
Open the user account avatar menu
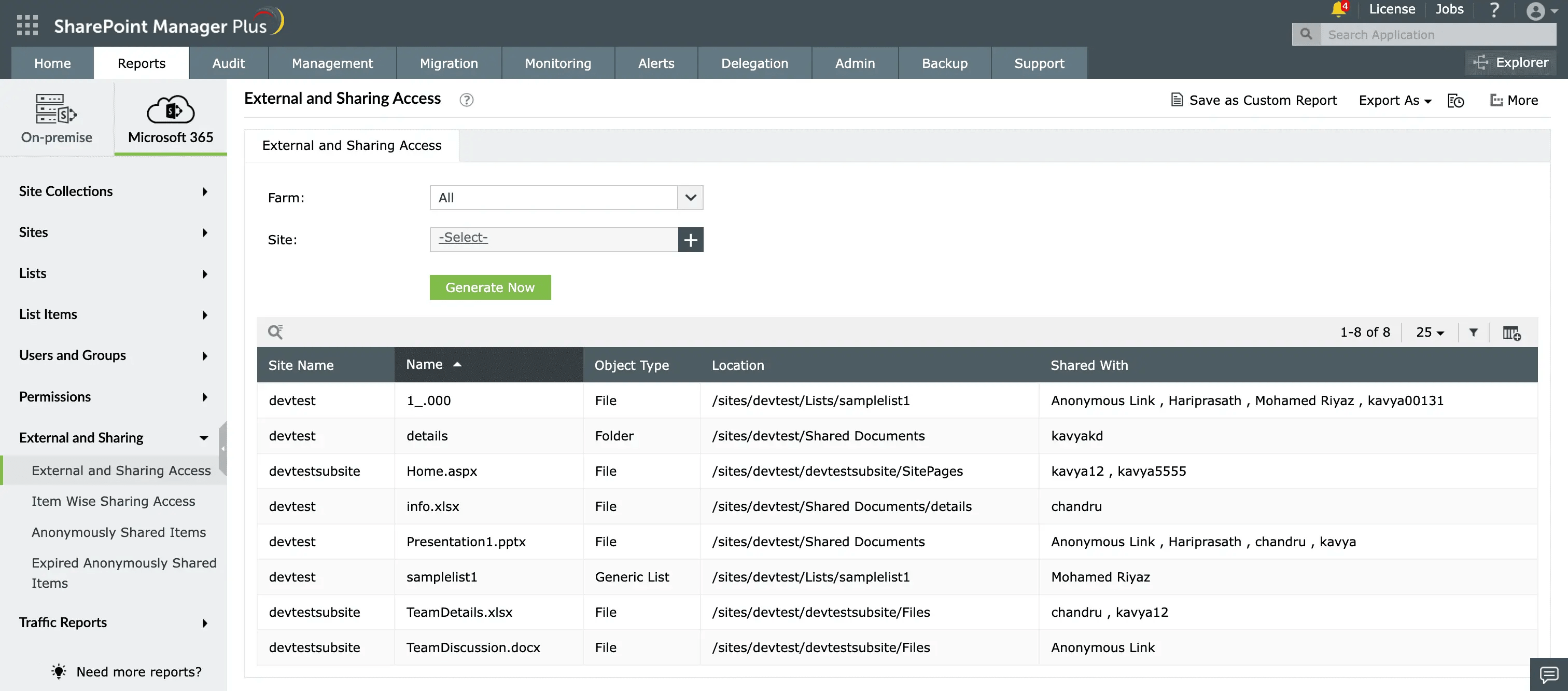1541,11
